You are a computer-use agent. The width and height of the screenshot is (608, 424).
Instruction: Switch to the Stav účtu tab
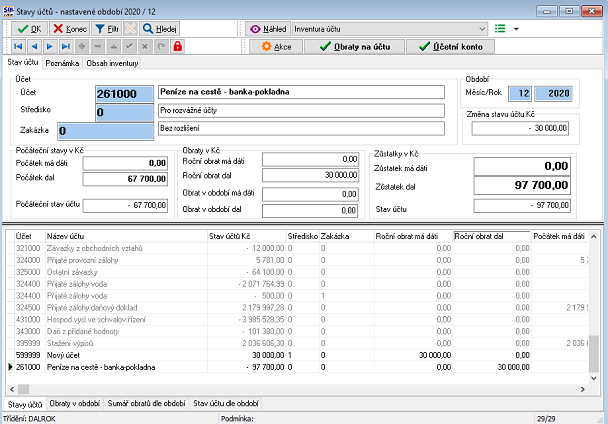[x=23, y=62]
